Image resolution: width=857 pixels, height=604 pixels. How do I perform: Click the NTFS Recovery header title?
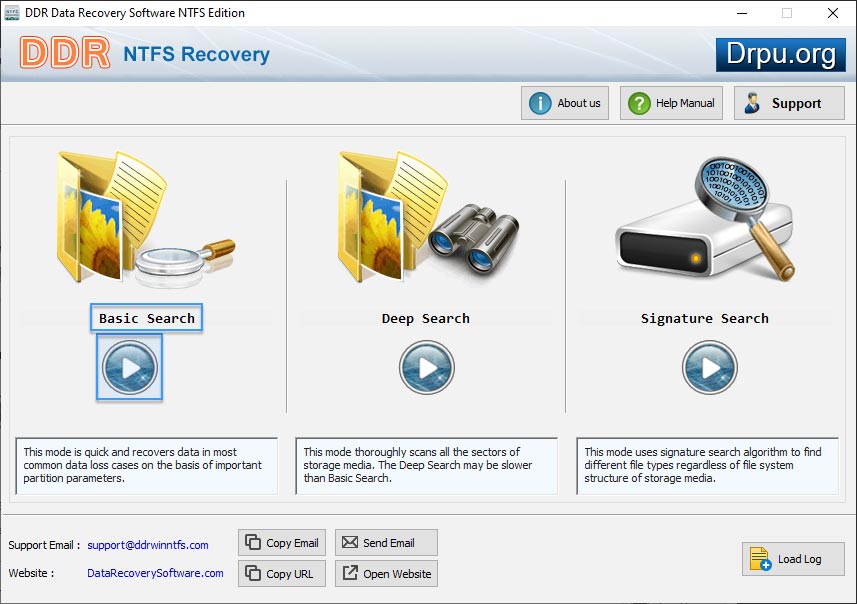[196, 54]
